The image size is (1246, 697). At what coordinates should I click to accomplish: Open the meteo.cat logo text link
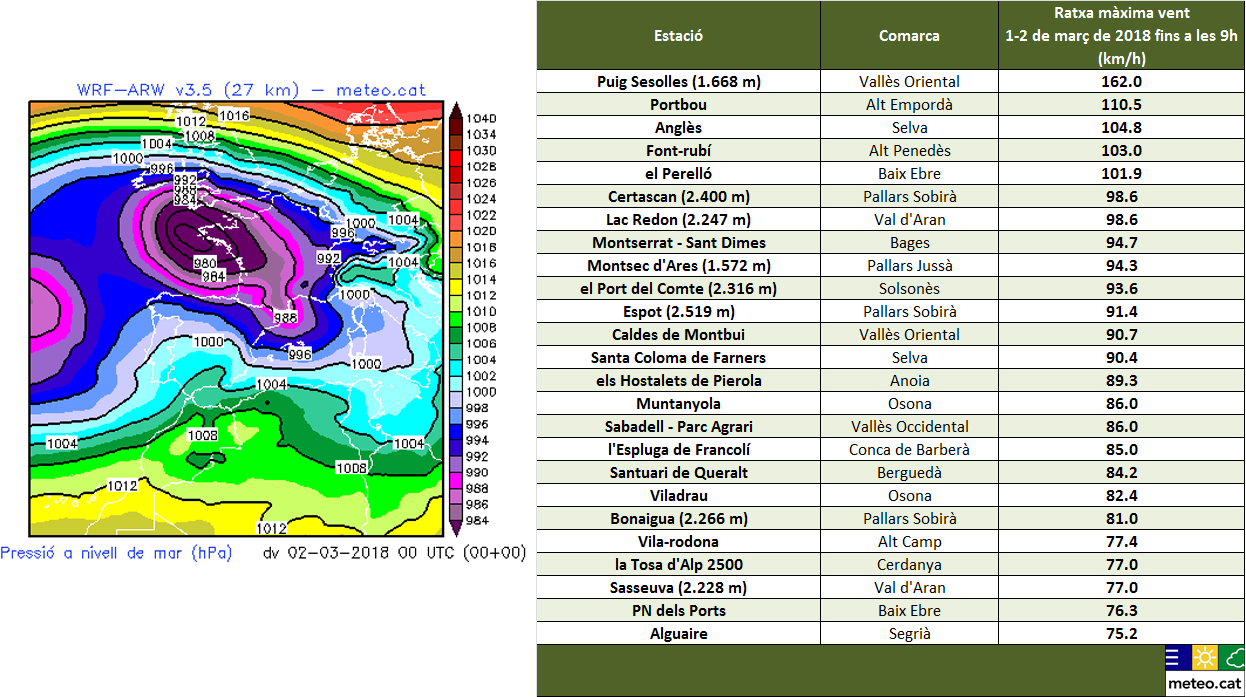coord(1205,684)
